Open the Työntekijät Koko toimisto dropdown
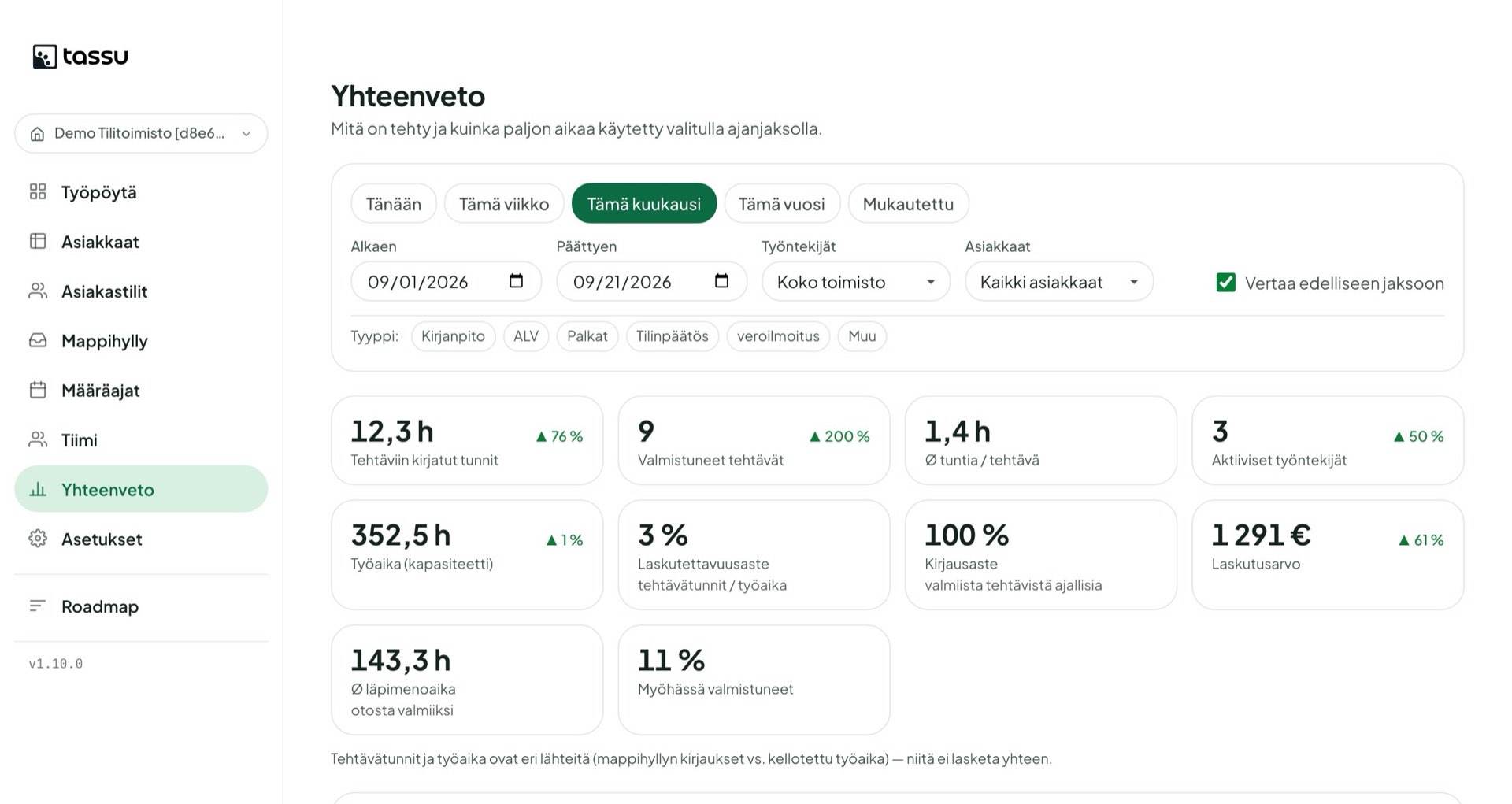 (856, 282)
